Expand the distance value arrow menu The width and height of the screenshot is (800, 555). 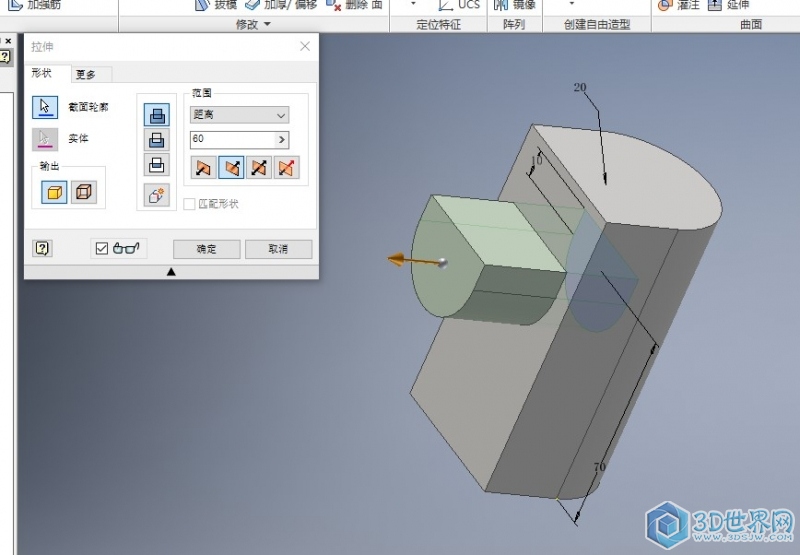click(x=281, y=140)
